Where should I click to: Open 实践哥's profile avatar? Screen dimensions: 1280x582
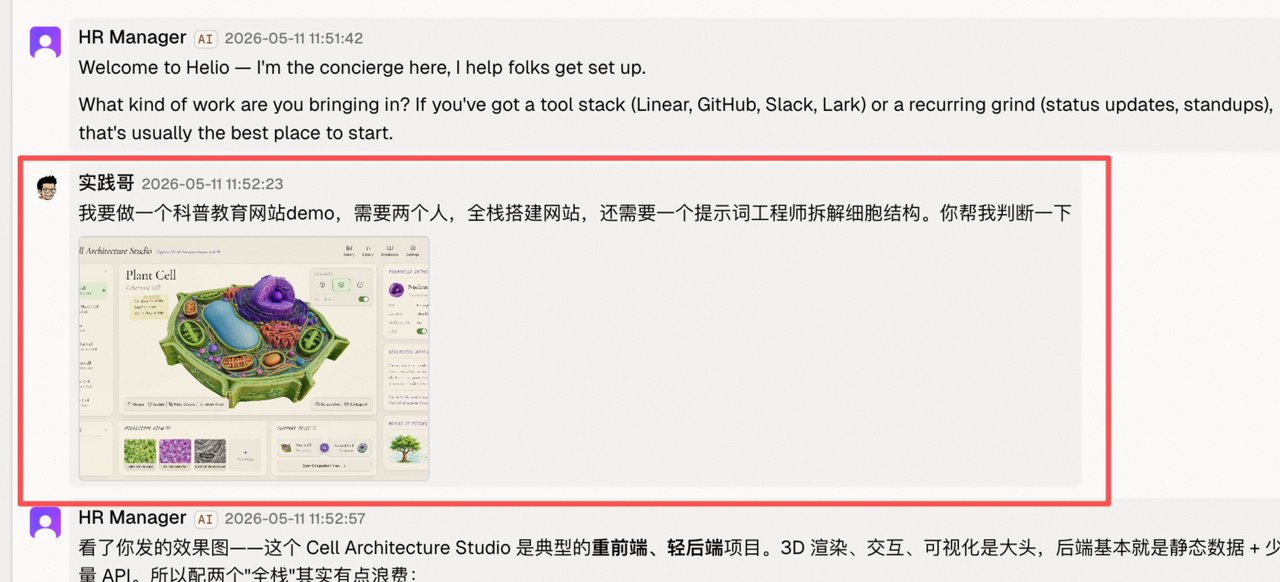(46, 187)
